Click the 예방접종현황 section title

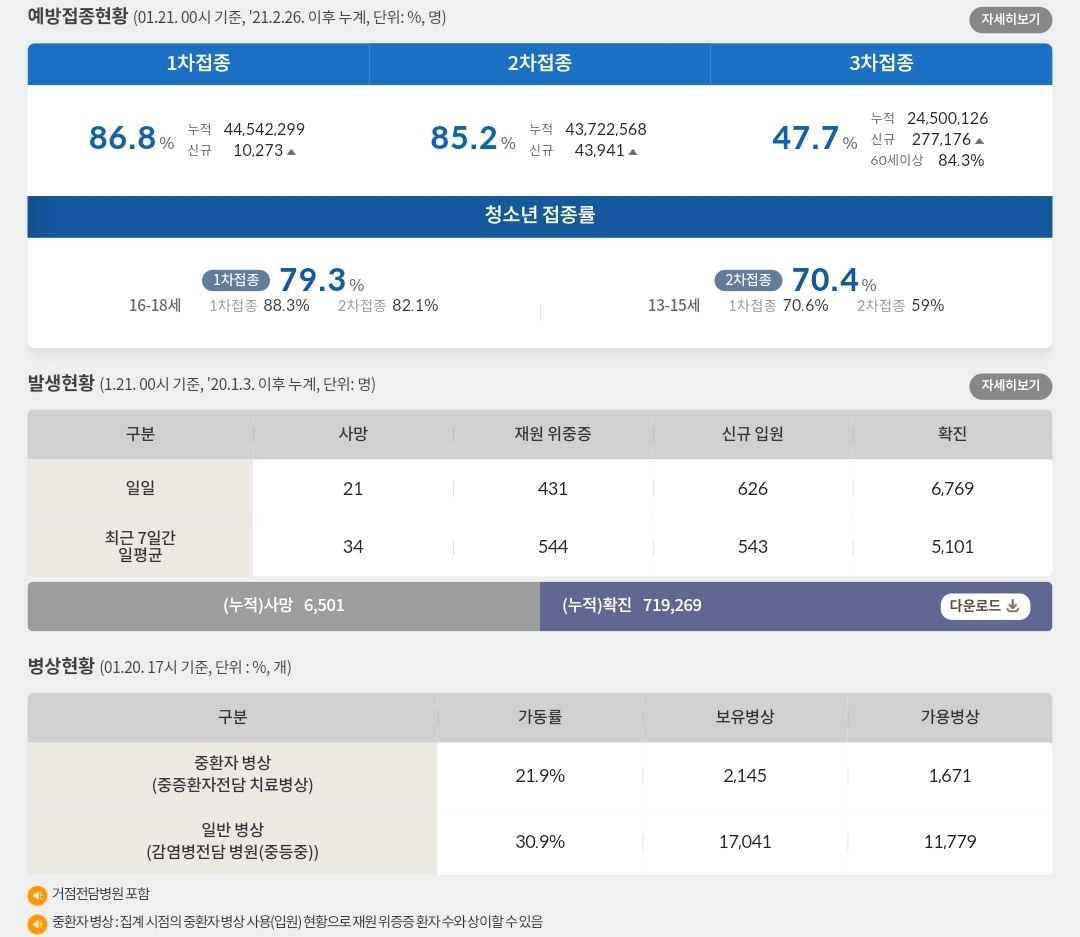[78, 16]
